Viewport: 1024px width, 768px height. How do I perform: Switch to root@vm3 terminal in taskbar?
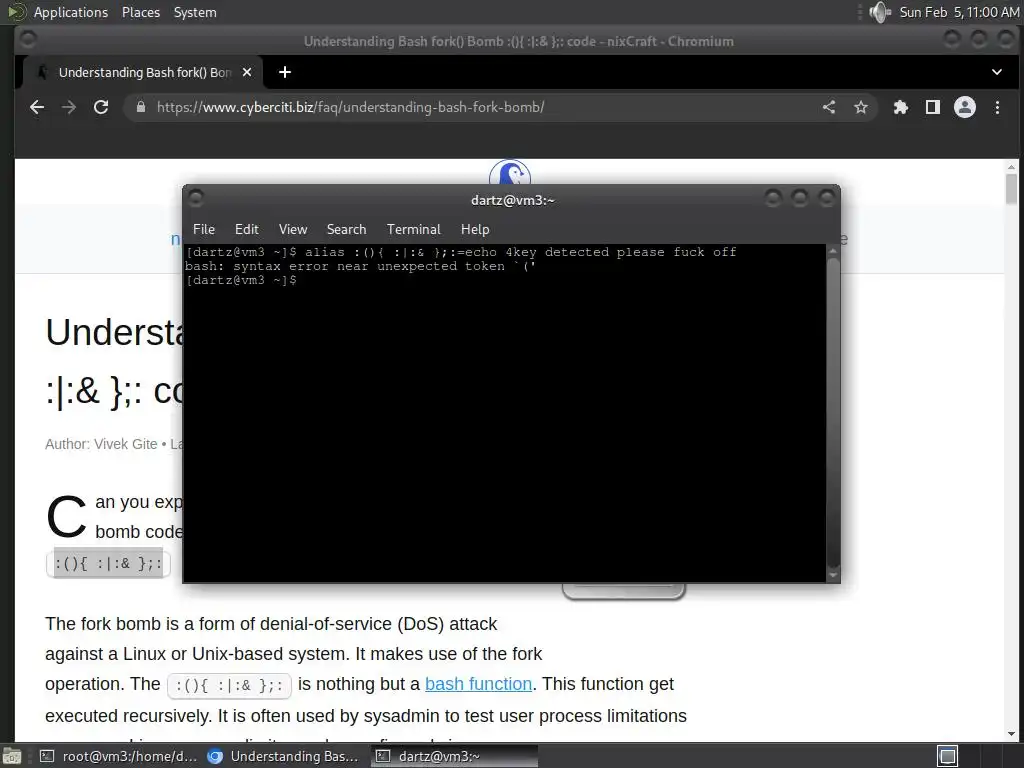click(x=118, y=756)
